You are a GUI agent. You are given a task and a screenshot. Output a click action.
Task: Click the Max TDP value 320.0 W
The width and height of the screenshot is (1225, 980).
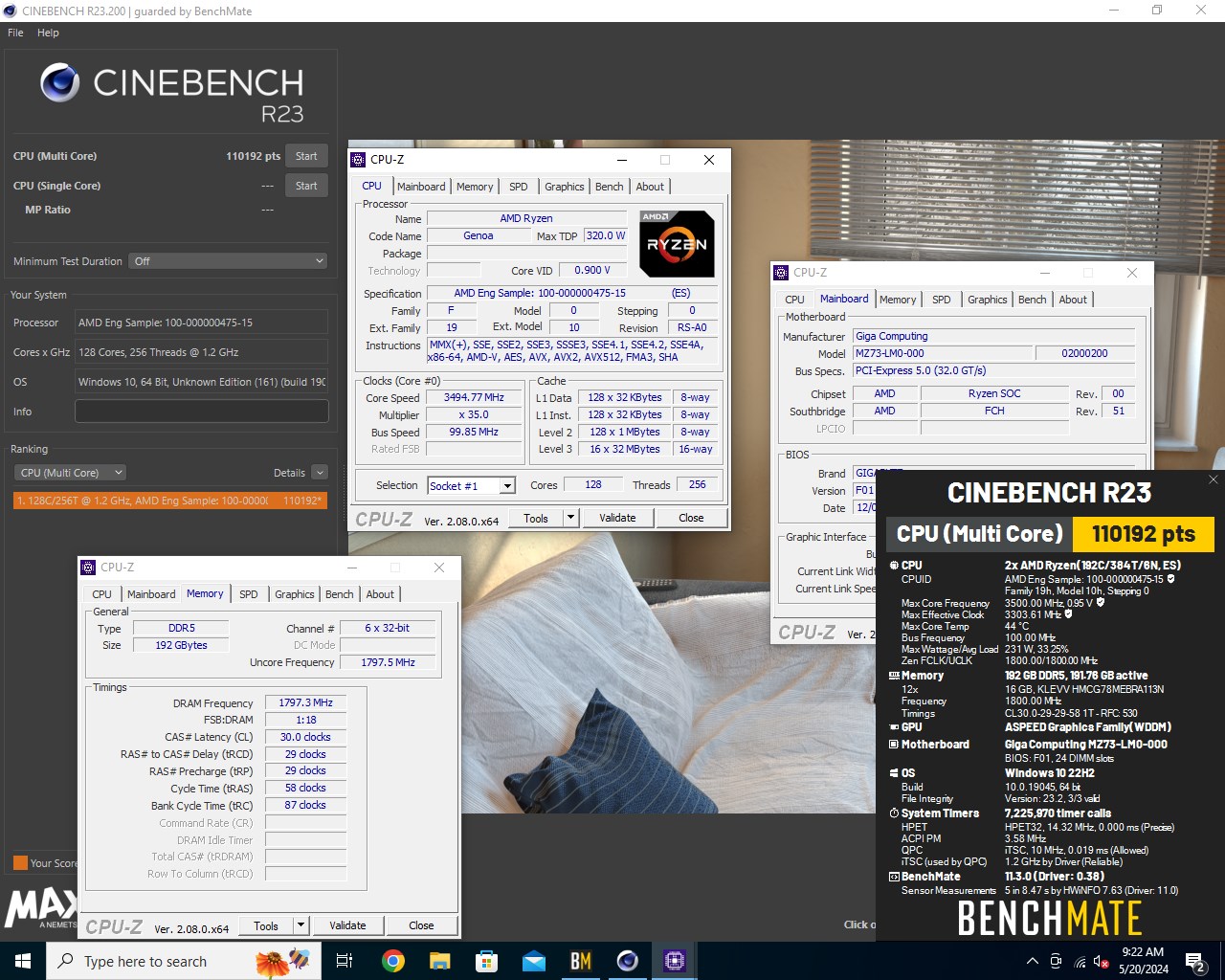point(606,235)
